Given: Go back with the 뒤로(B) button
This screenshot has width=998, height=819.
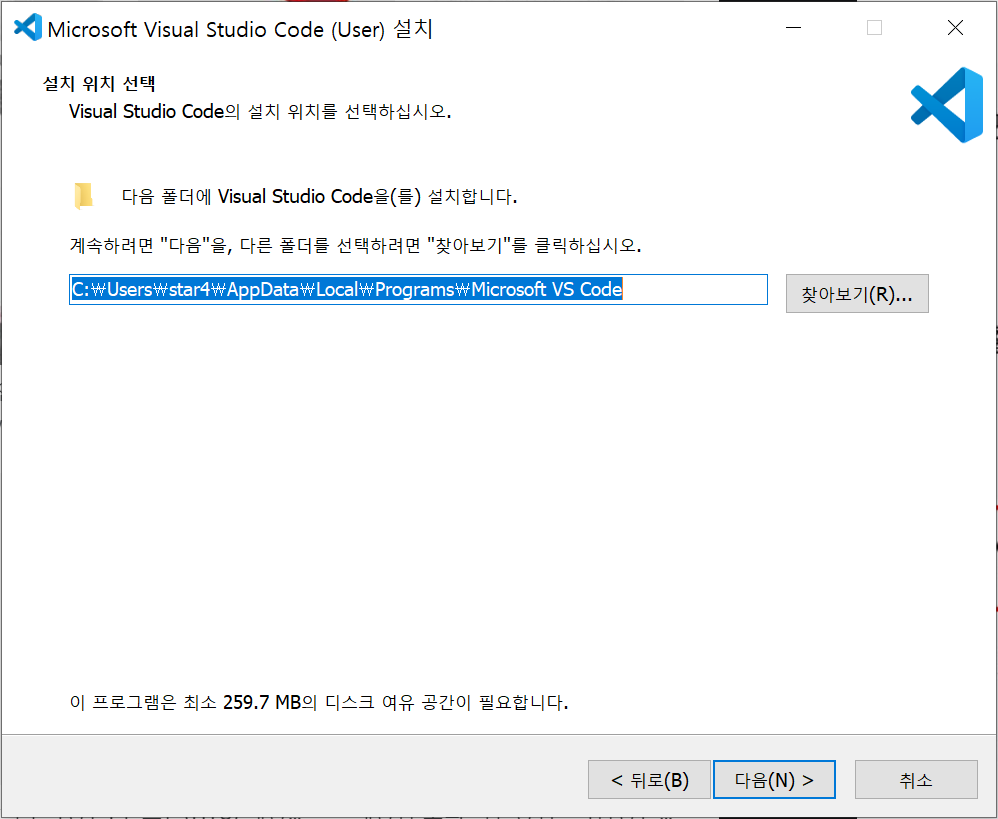Looking at the screenshot, I should (x=649, y=780).
